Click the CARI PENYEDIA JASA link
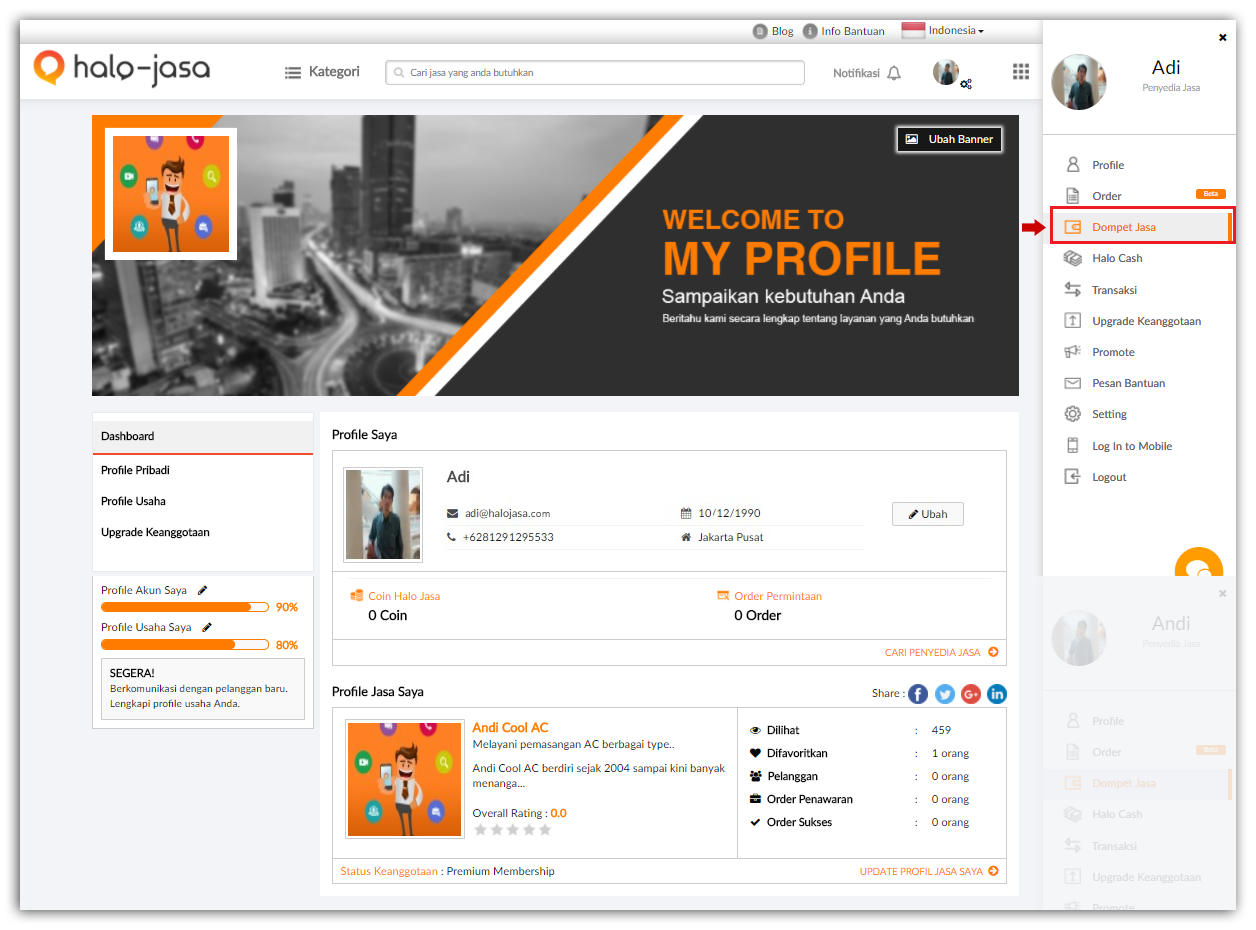1256x930 pixels. tap(941, 652)
